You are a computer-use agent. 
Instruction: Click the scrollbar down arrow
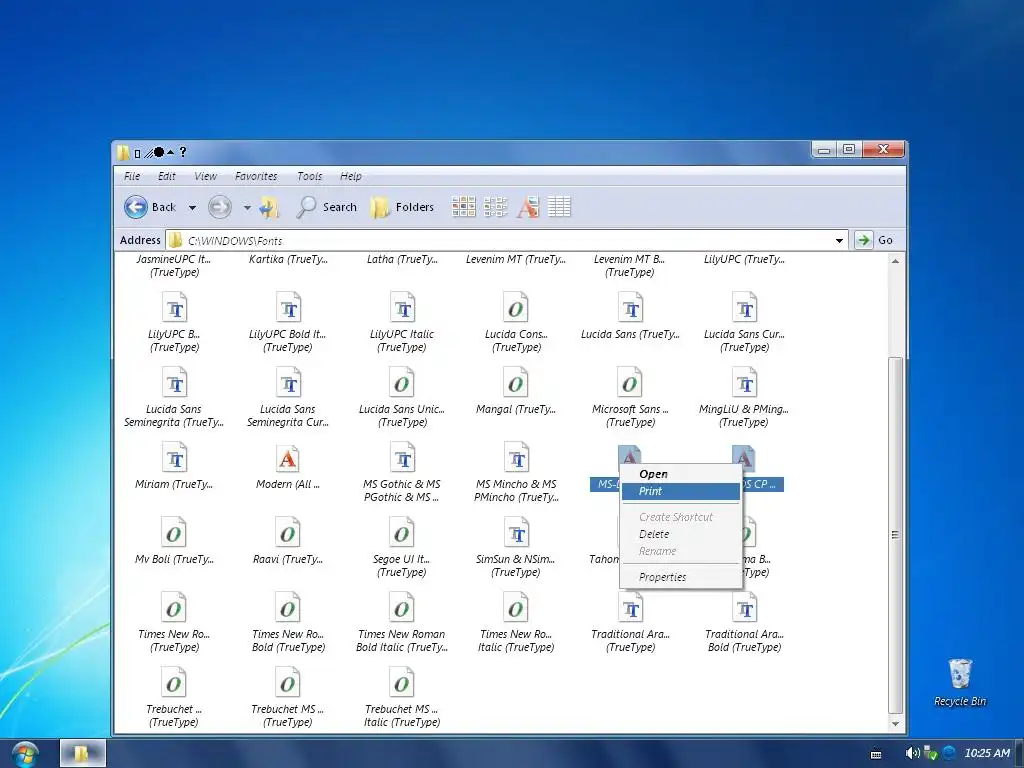[895, 724]
